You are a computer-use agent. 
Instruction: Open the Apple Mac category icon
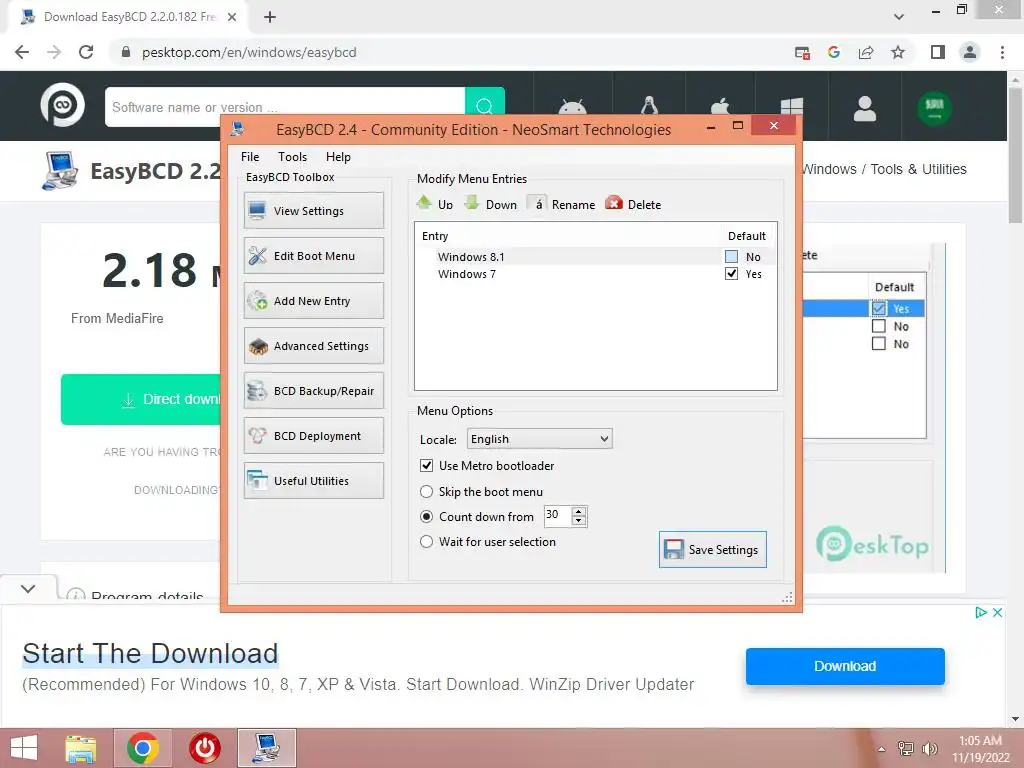(x=721, y=106)
